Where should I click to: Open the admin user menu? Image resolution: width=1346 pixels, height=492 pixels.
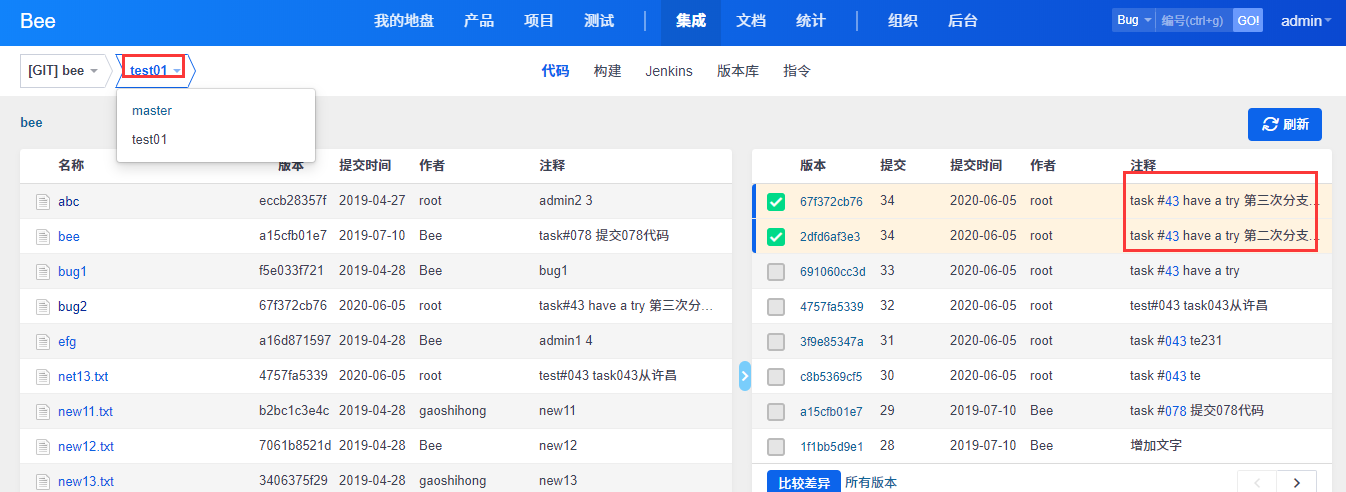(1305, 21)
